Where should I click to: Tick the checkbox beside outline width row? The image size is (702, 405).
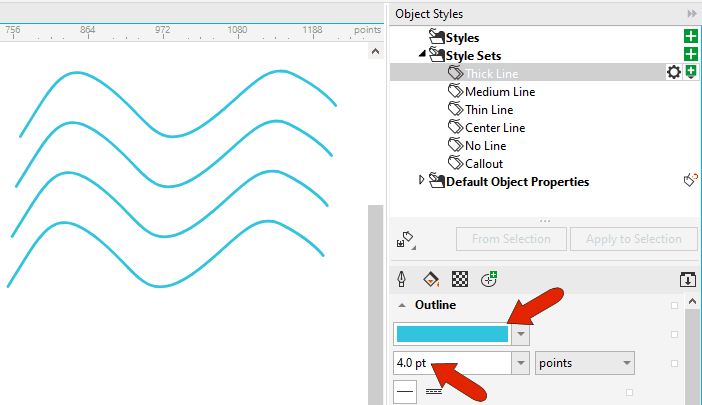[x=674, y=363]
